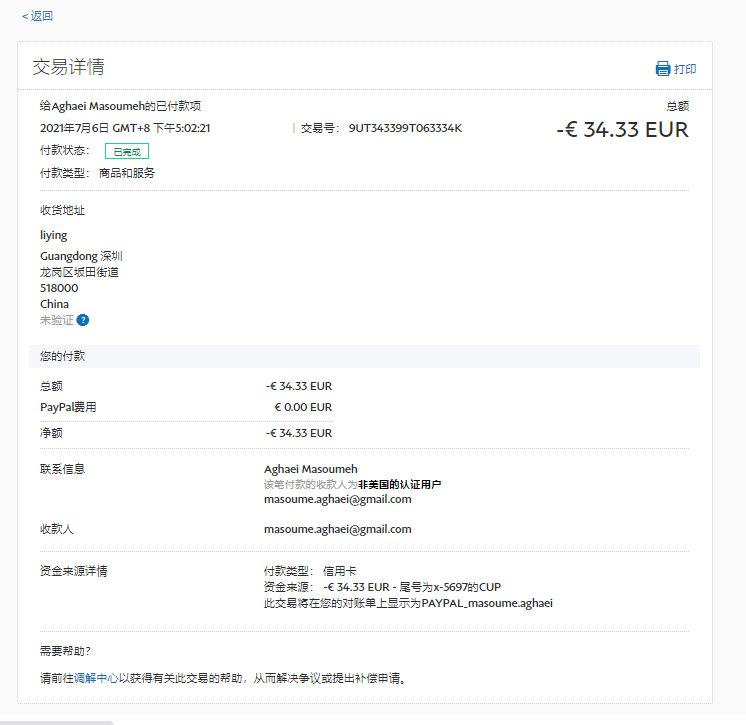Click the email in the 收款人 row
Screen dimensions: 746x725
pyautogui.click(x=337, y=529)
